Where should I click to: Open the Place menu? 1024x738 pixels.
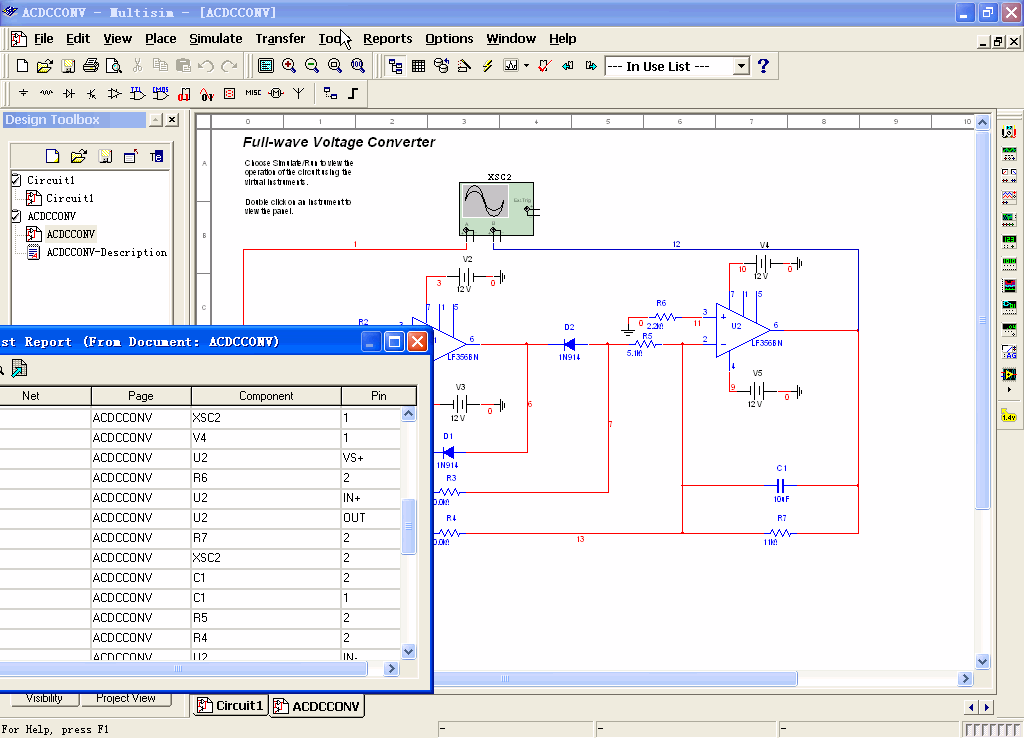click(x=161, y=39)
